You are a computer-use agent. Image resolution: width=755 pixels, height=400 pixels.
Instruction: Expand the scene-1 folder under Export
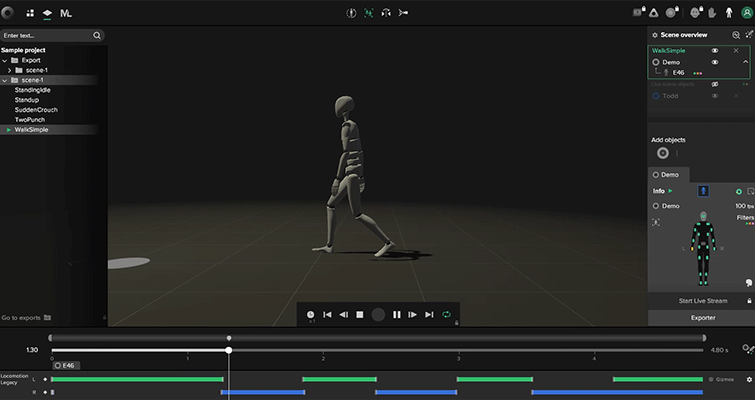click(x=9, y=70)
